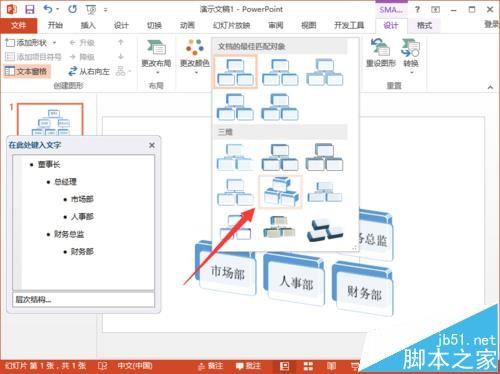Select slide 1 thumbnail
Screen dimensions: 500x374
coord(50,120)
